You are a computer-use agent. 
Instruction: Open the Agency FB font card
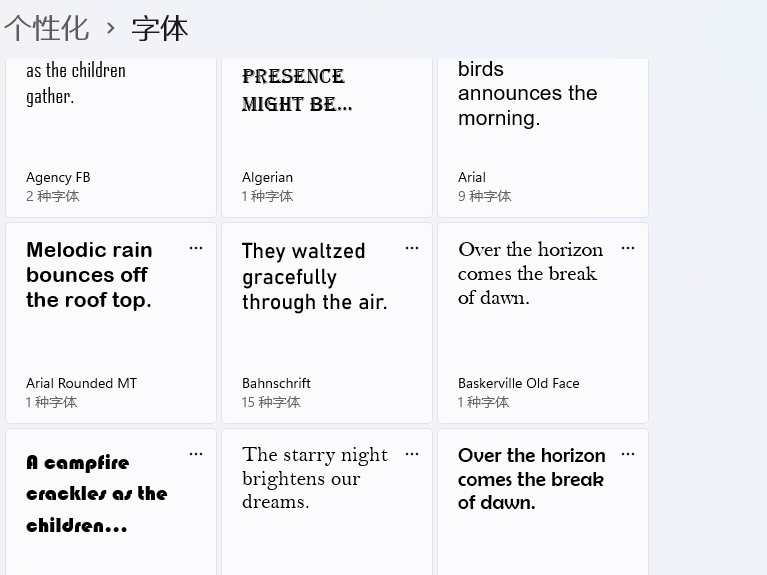tap(111, 138)
